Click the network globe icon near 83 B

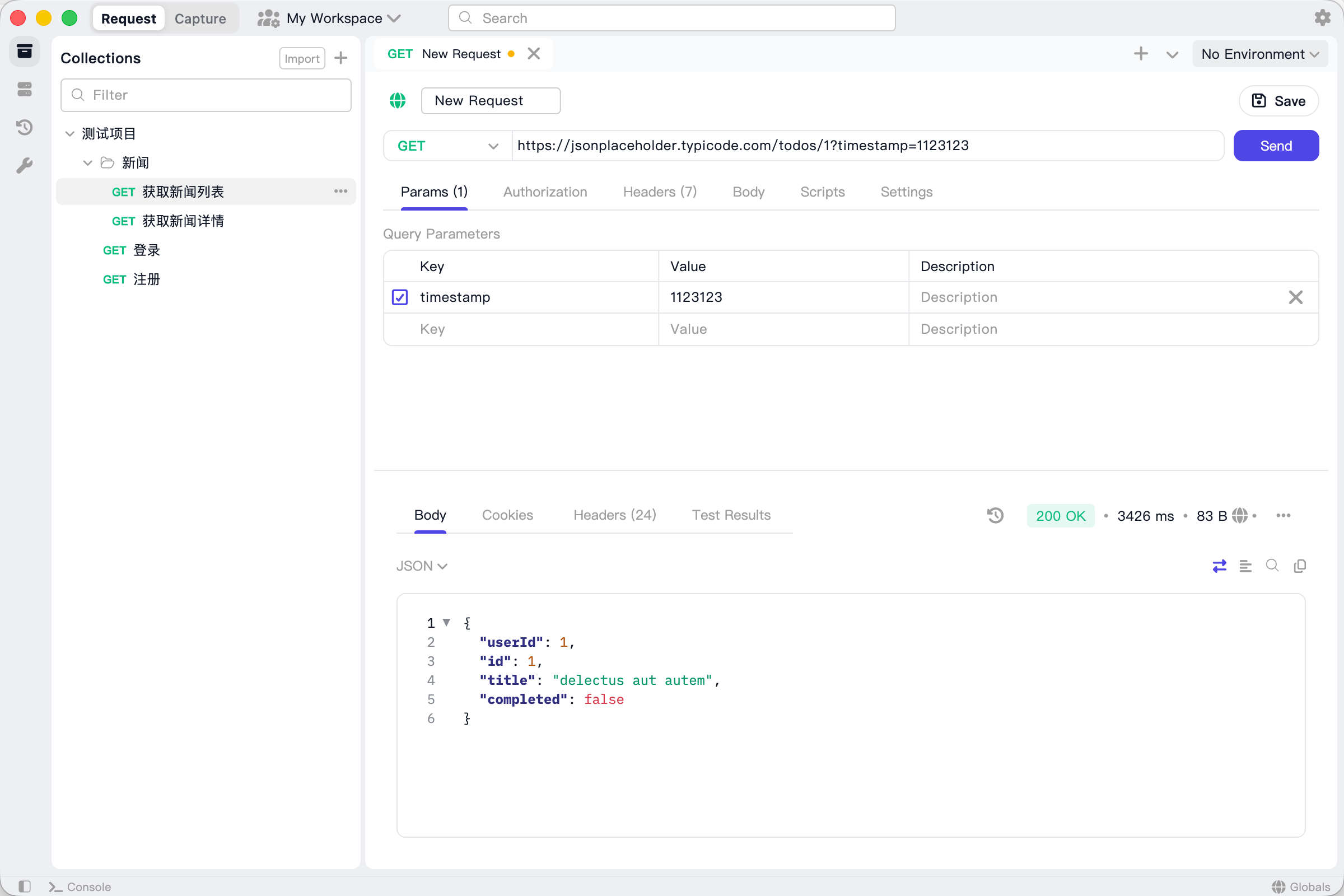(1239, 515)
